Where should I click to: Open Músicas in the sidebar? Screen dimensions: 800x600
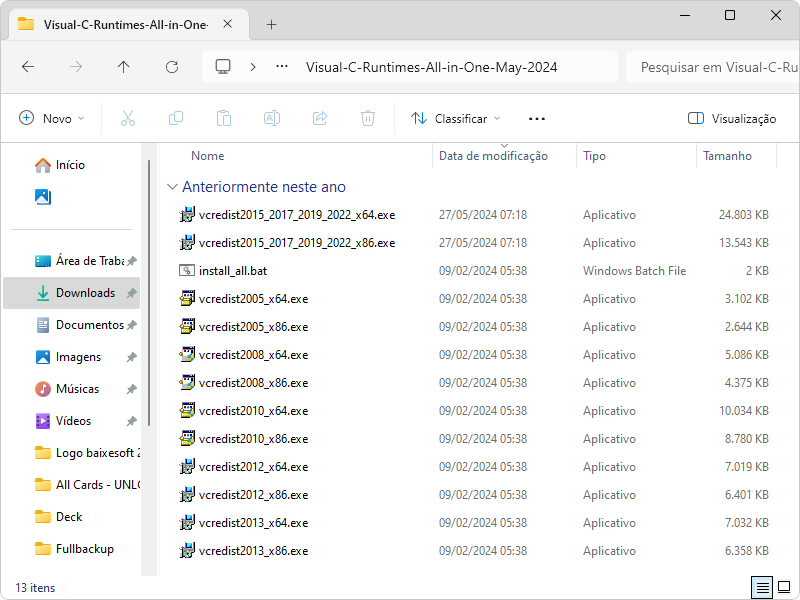coord(71,389)
